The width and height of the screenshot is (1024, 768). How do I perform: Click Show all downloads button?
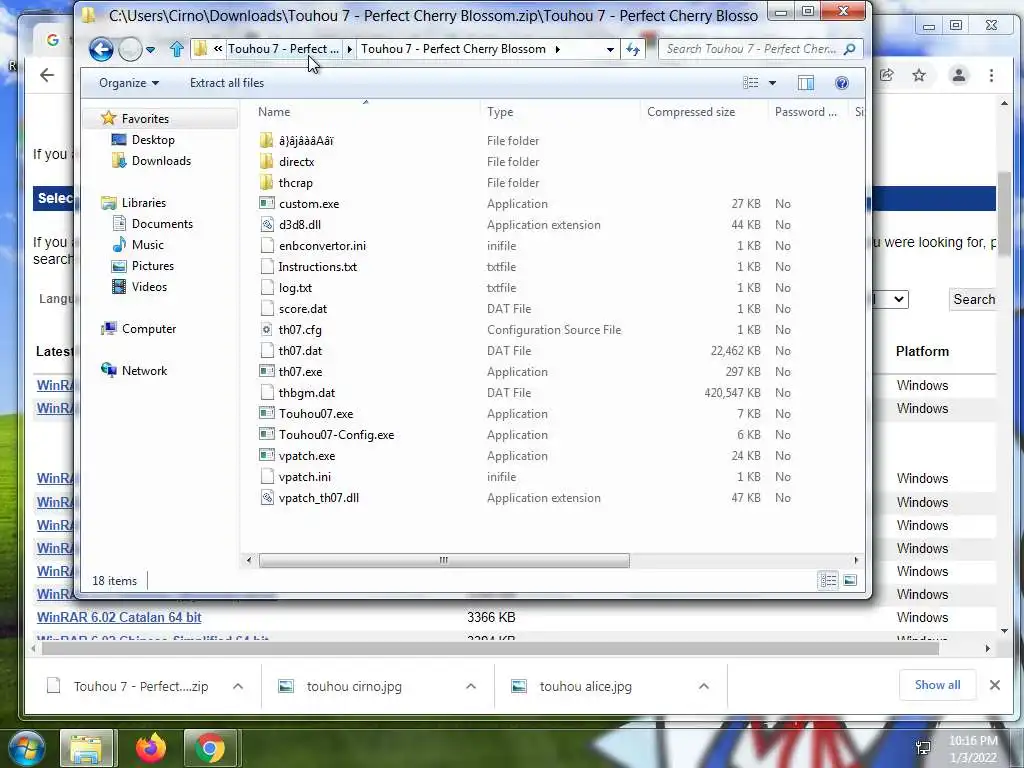point(937,685)
